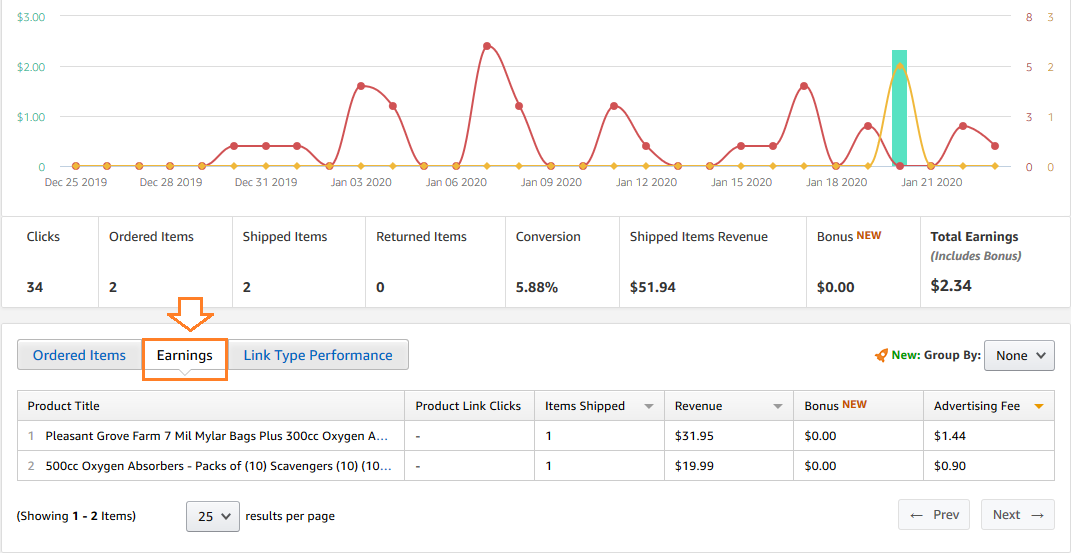The width and height of the screenshot is (1071, 553).
Task: Click the Product Link Clicks column header
Action: click(x=469, y=406)
